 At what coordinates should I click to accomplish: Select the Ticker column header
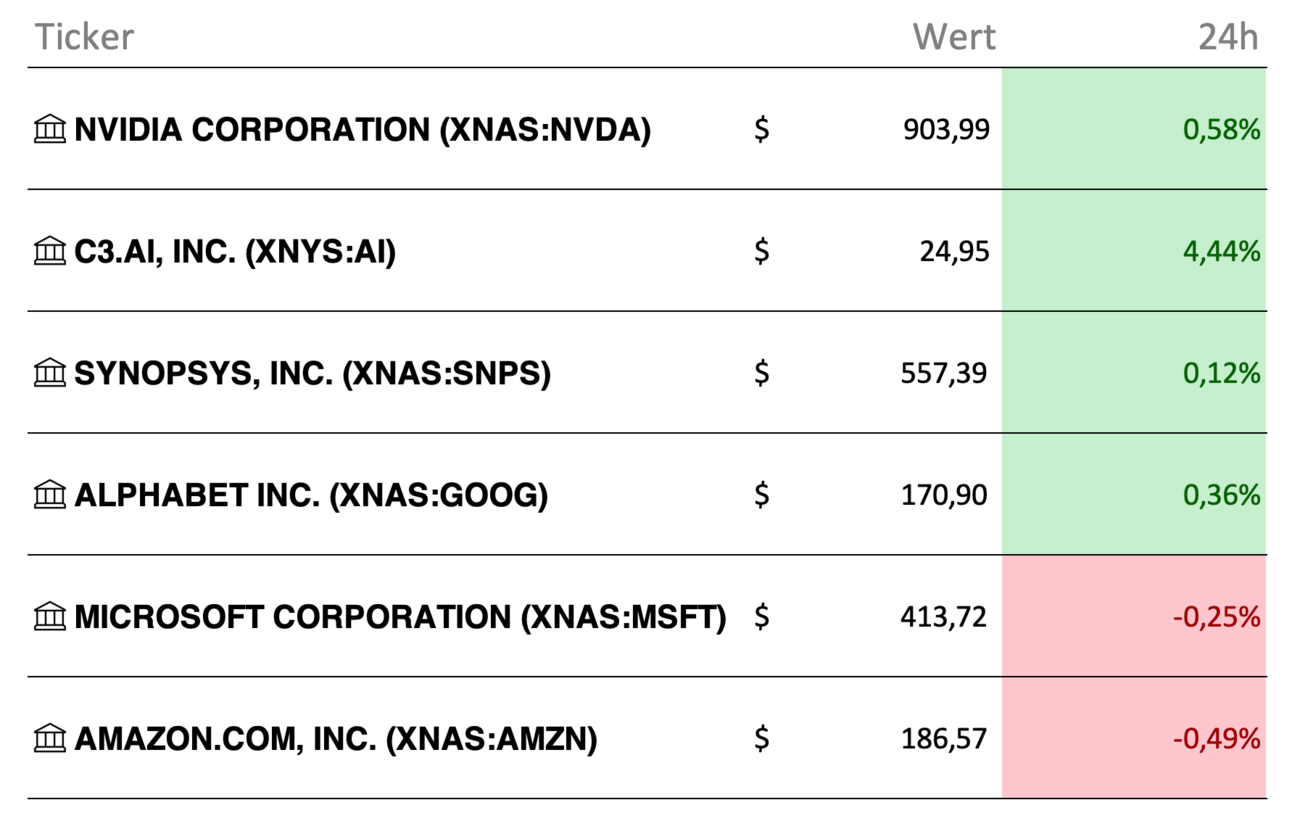(84, 37)
